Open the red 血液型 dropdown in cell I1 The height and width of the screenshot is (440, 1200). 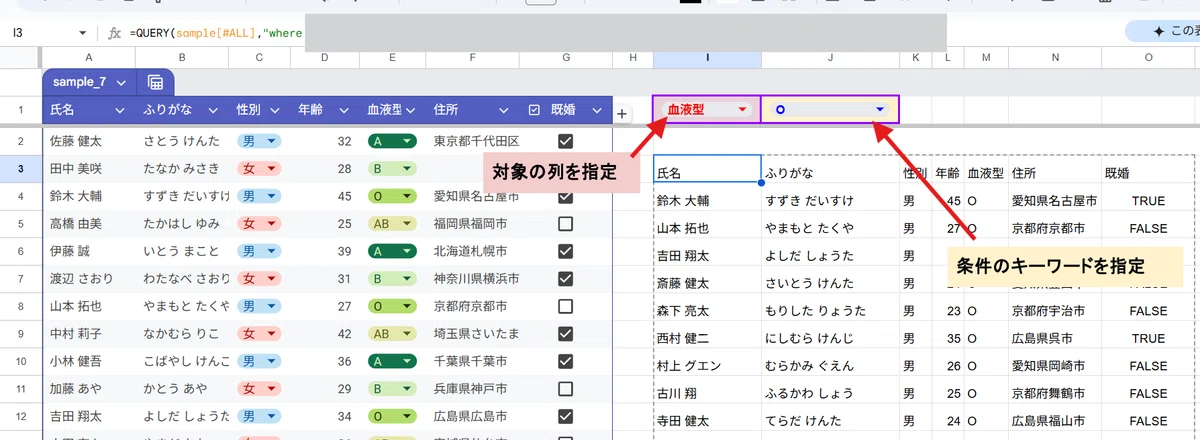click(x=742, y=109)
